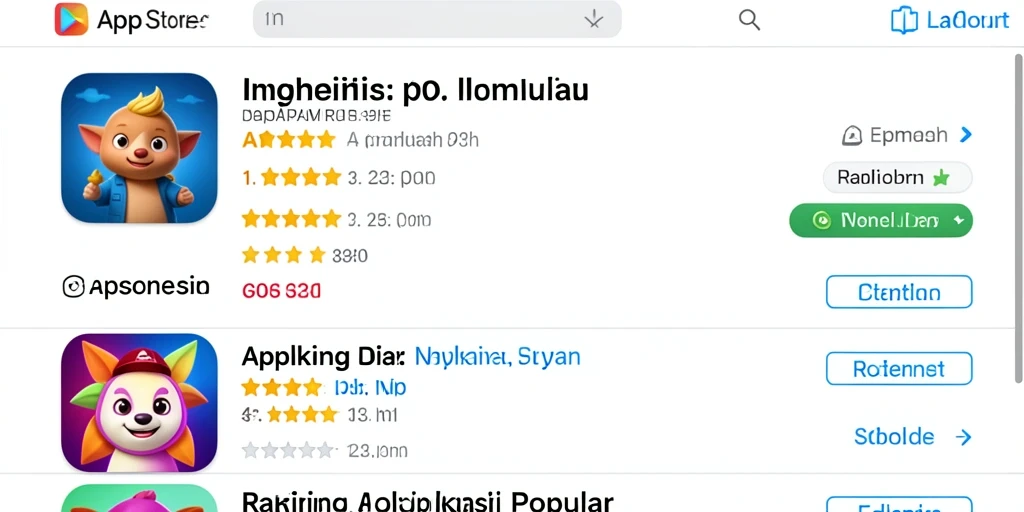
Task: Open the Naykainal Styan blue link
Action: tap(497, 357)
